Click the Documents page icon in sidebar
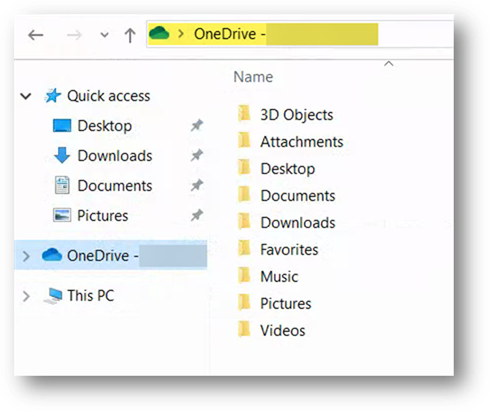489x411 pixels. coord(62,185)
